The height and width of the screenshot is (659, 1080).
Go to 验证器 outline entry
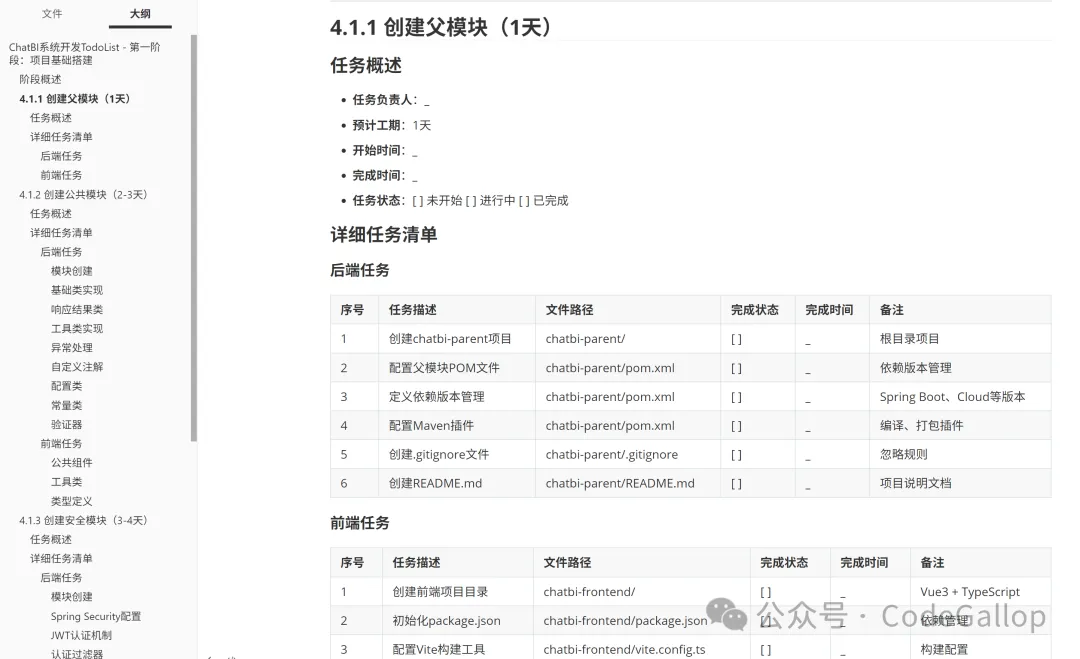click(x=66, y=424)
